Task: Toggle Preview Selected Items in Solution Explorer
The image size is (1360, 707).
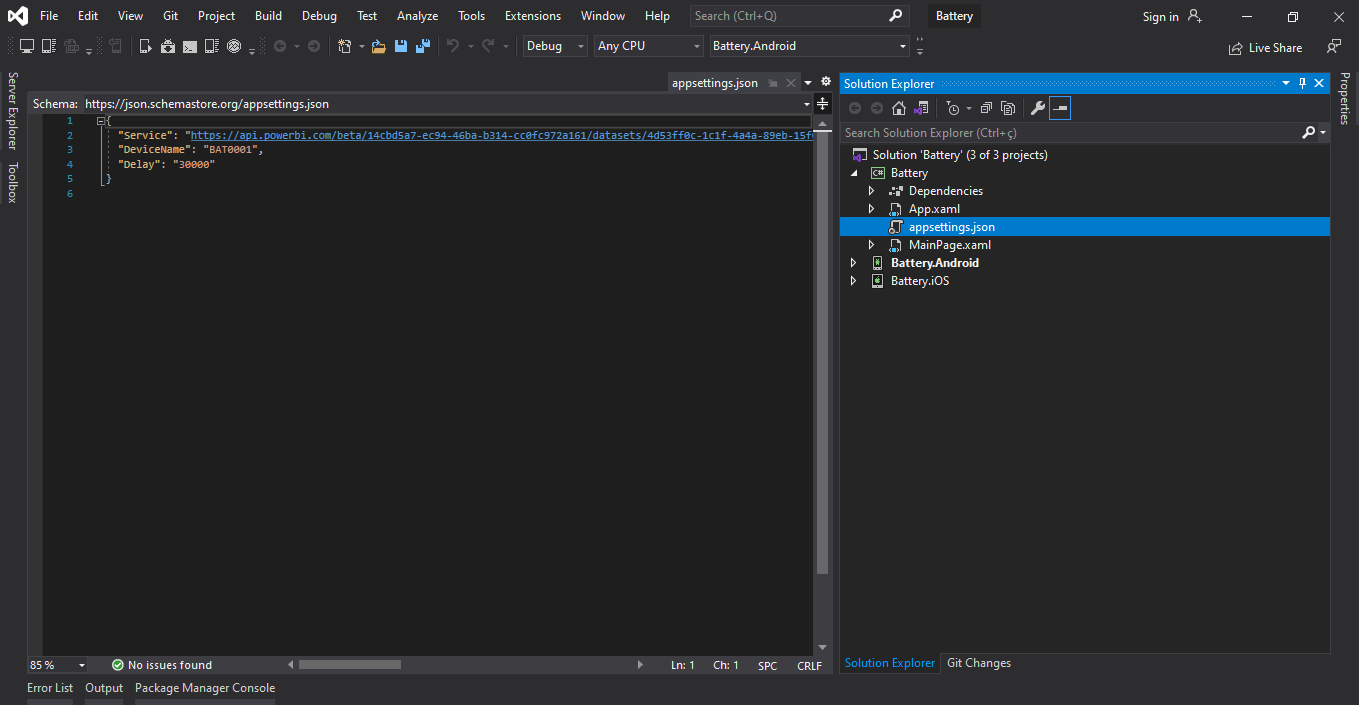Action: tap(1008, 107)
